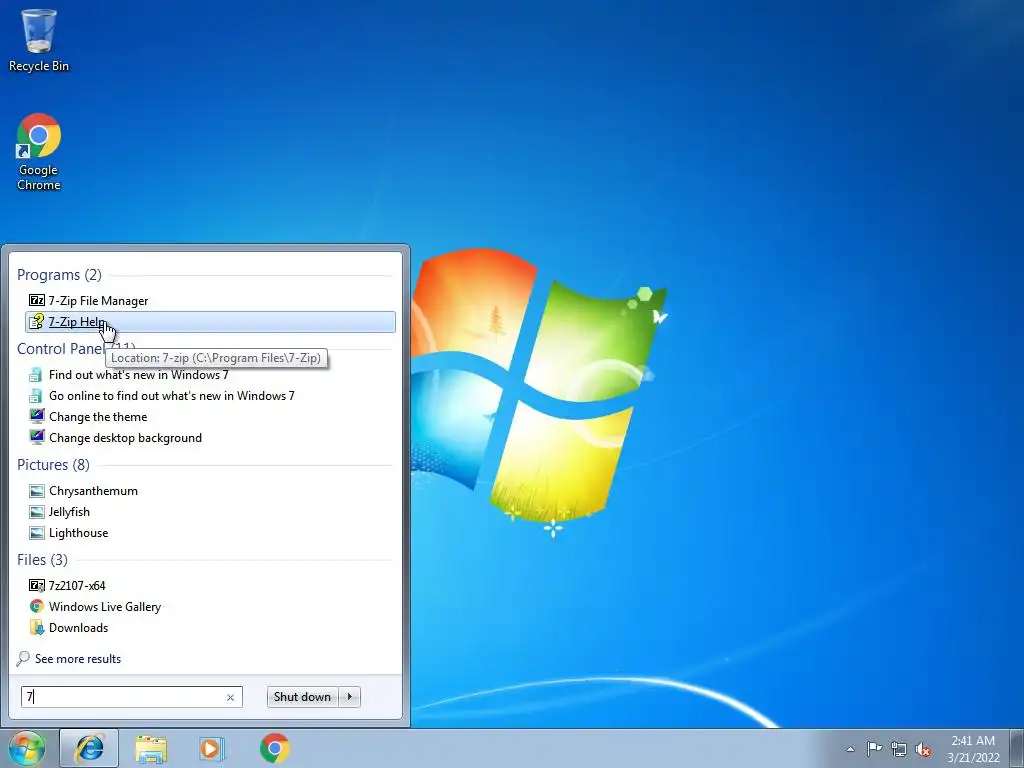Open Action Center flag icon in tray

click(874, 749)
